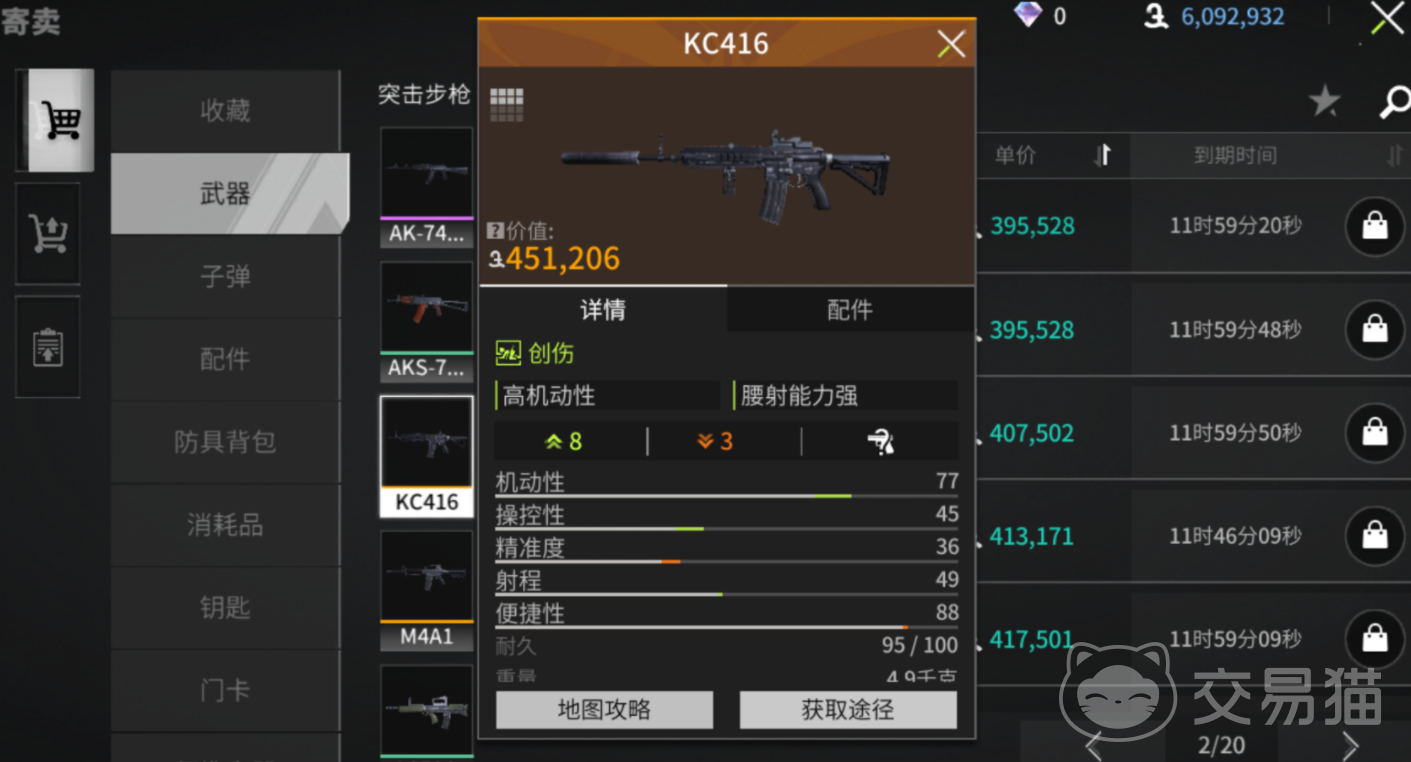Sort listings by 到期时间 arrow
This screenshot has height=762, width=1411.
coord(1395,156)
